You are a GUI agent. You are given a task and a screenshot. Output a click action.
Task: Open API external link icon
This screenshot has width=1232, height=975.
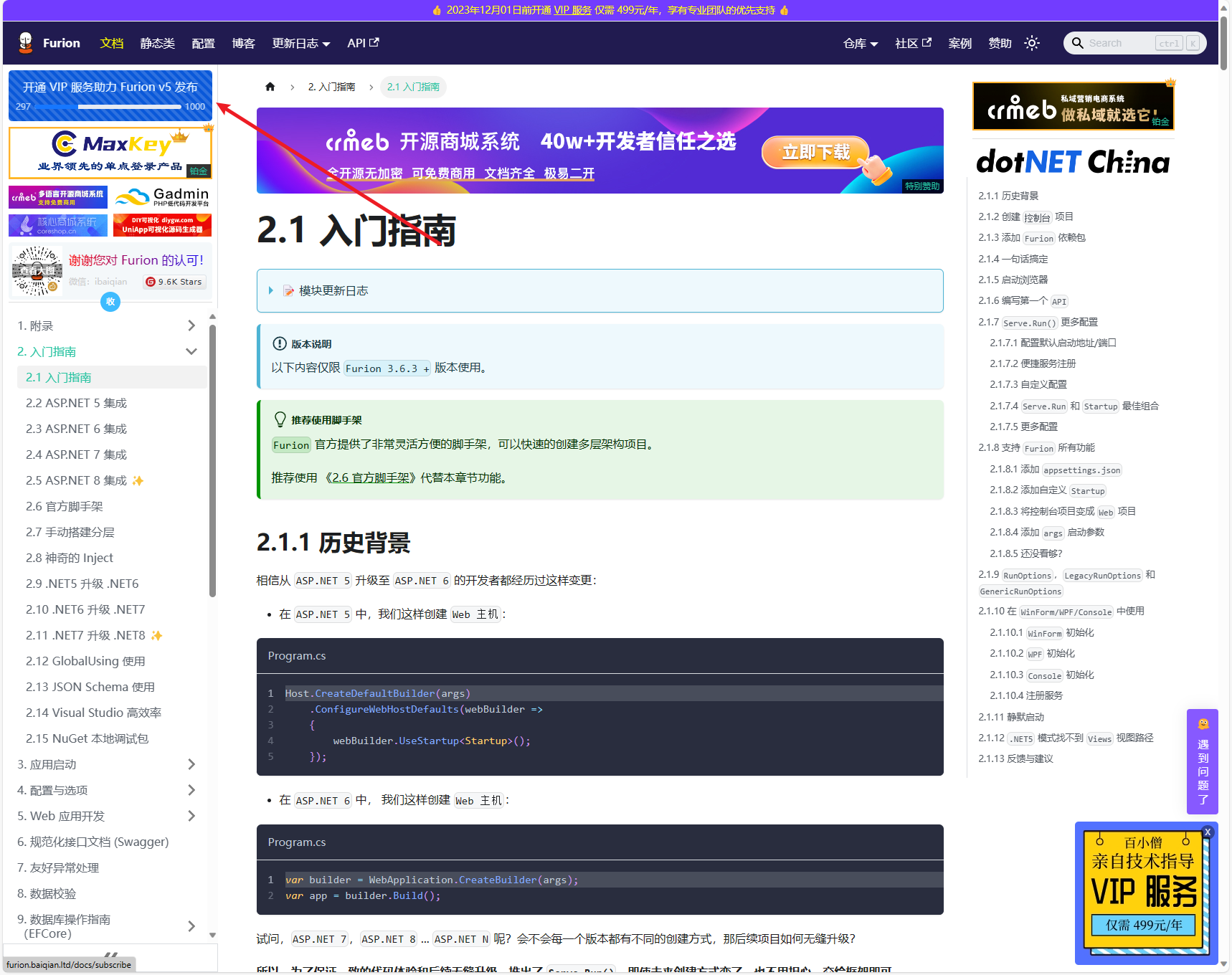coord(374,42)
